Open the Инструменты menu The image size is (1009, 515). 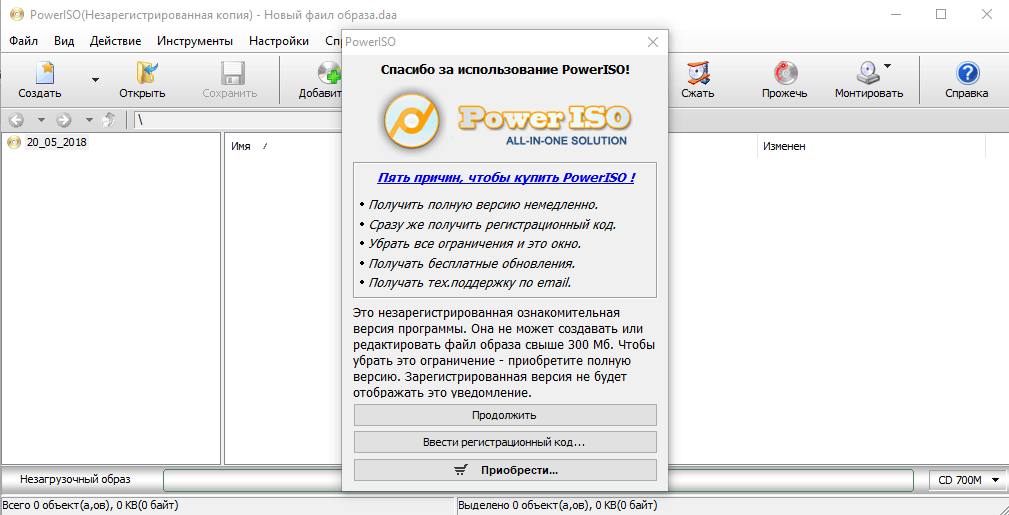(195, 41)
